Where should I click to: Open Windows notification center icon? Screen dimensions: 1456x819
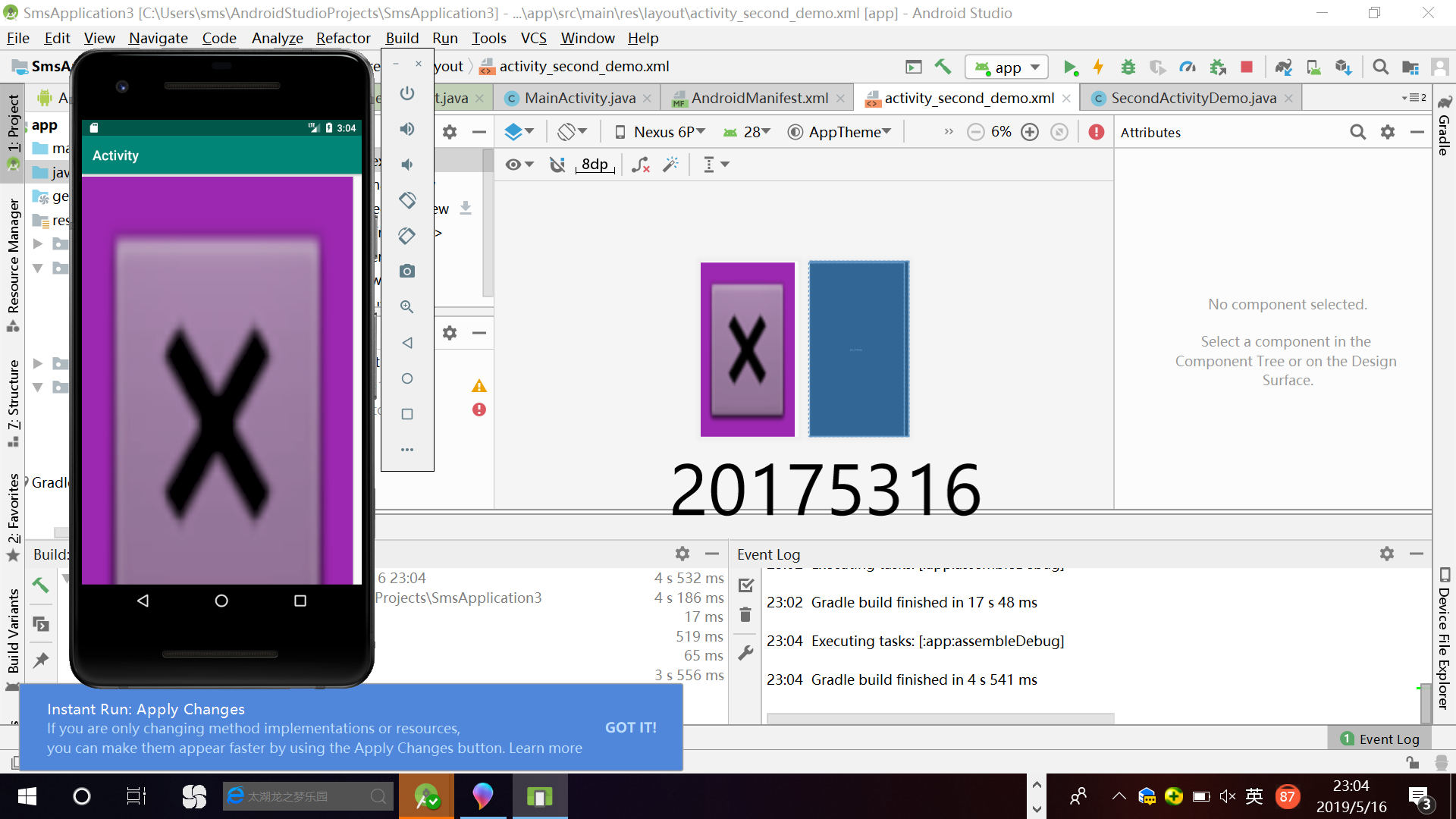click(x=1420, y=798)
